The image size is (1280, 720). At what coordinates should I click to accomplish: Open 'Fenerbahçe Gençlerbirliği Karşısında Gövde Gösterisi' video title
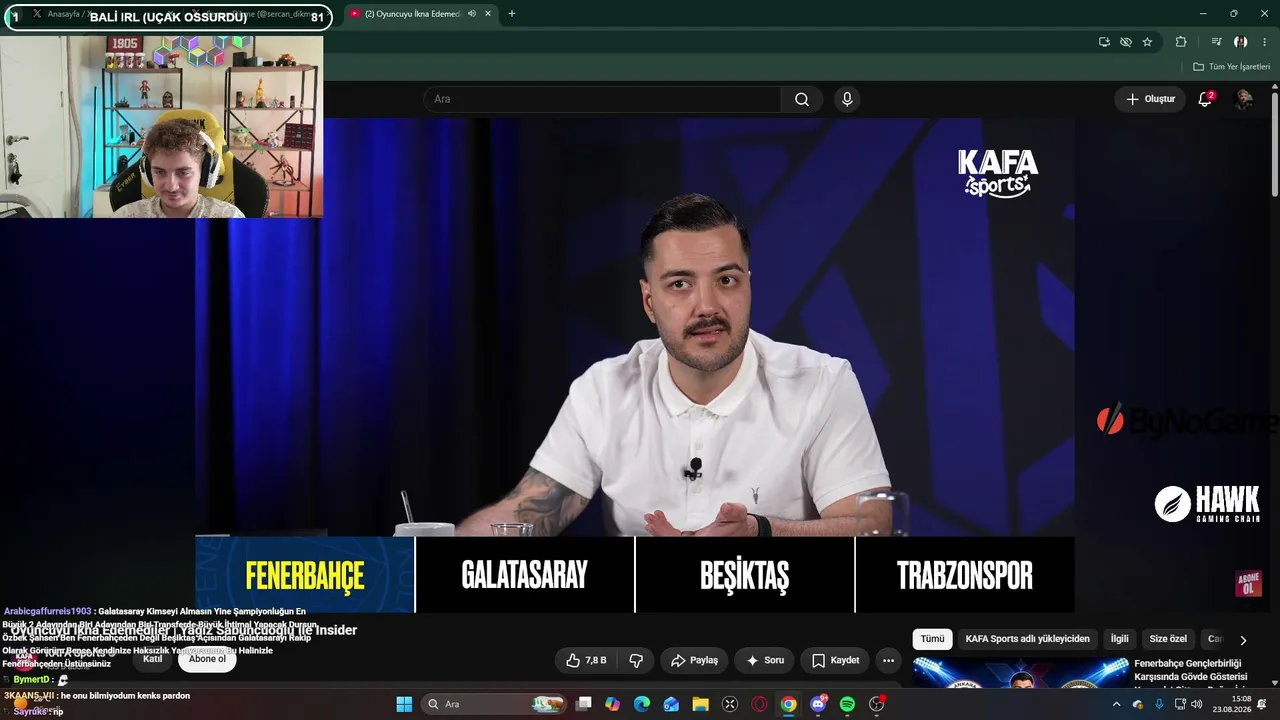tap(1190, 670)
